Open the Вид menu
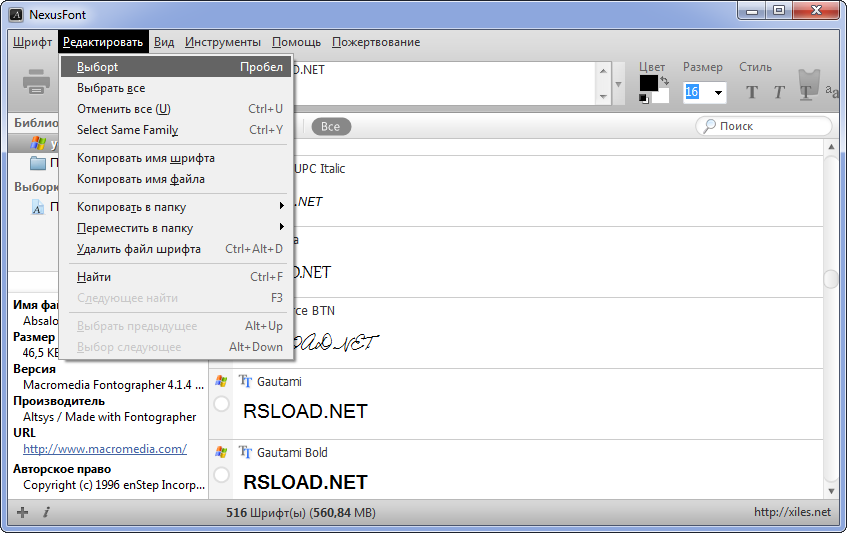This screenshot has height=533, width=847. [164, 42]
